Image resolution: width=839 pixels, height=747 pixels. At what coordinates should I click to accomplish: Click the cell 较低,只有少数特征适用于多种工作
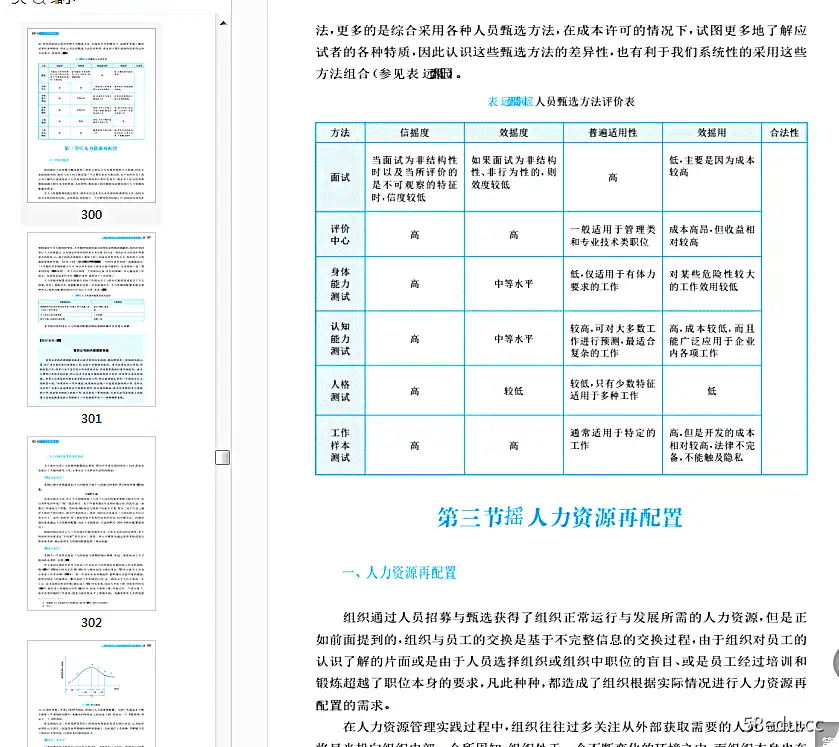pos(613,390)
